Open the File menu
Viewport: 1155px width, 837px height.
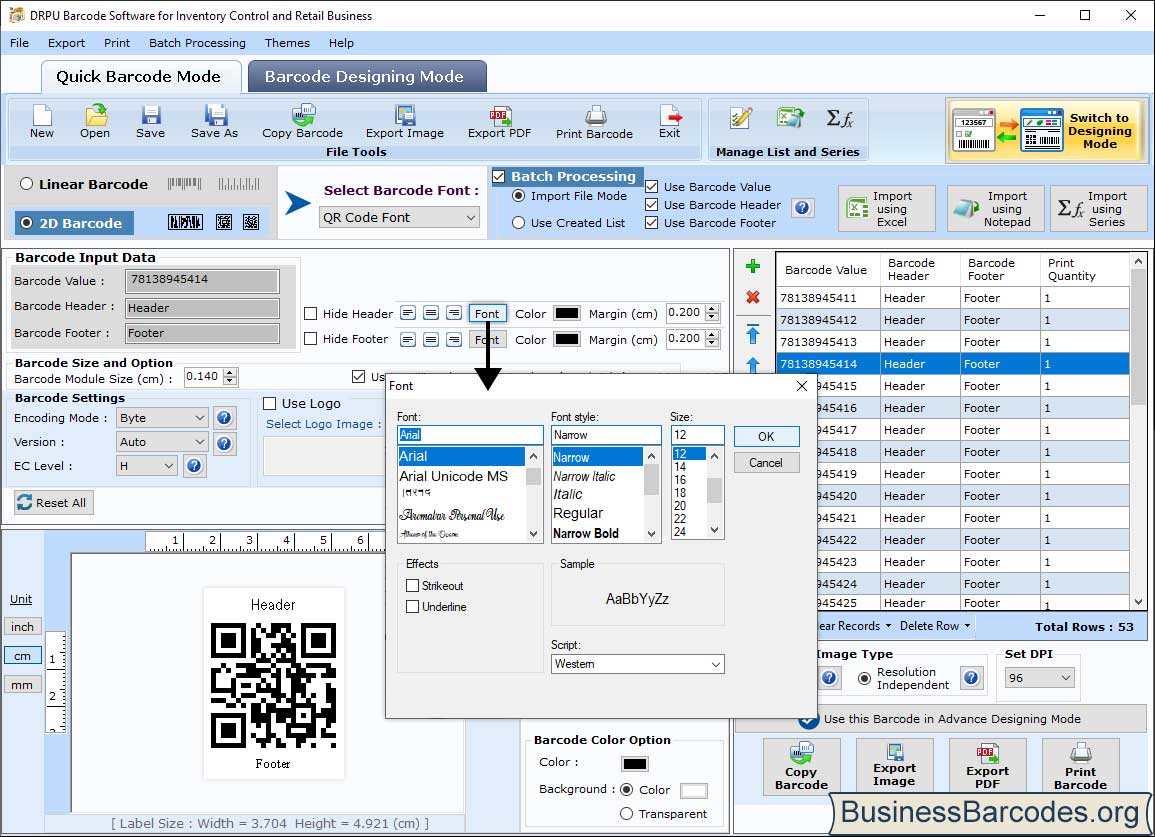(x=19, y=43)
